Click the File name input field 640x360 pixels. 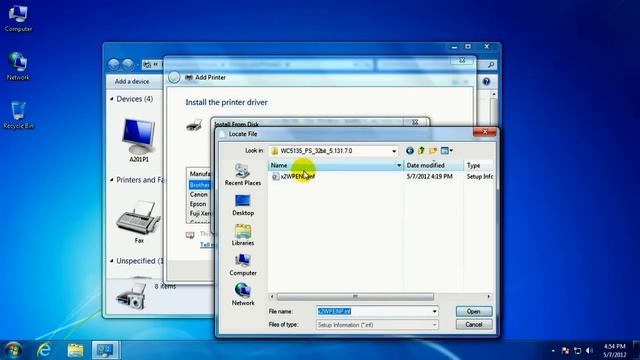point(373,311)
